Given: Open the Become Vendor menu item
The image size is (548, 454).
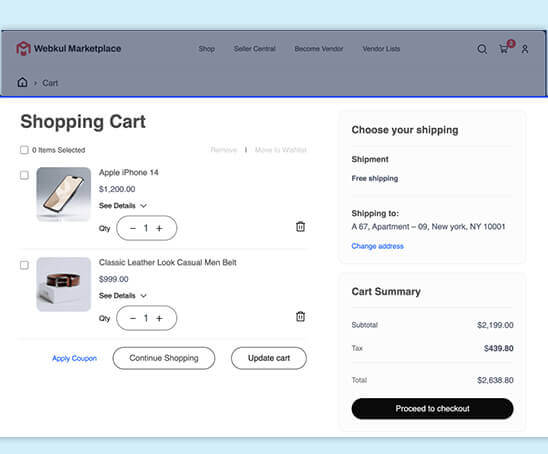Looking at the screenshot, I should pyautogui.click(x=319, y=49).
